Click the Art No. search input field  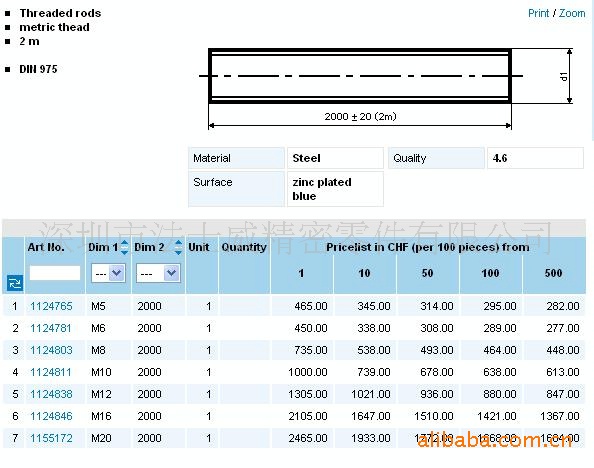55,273
